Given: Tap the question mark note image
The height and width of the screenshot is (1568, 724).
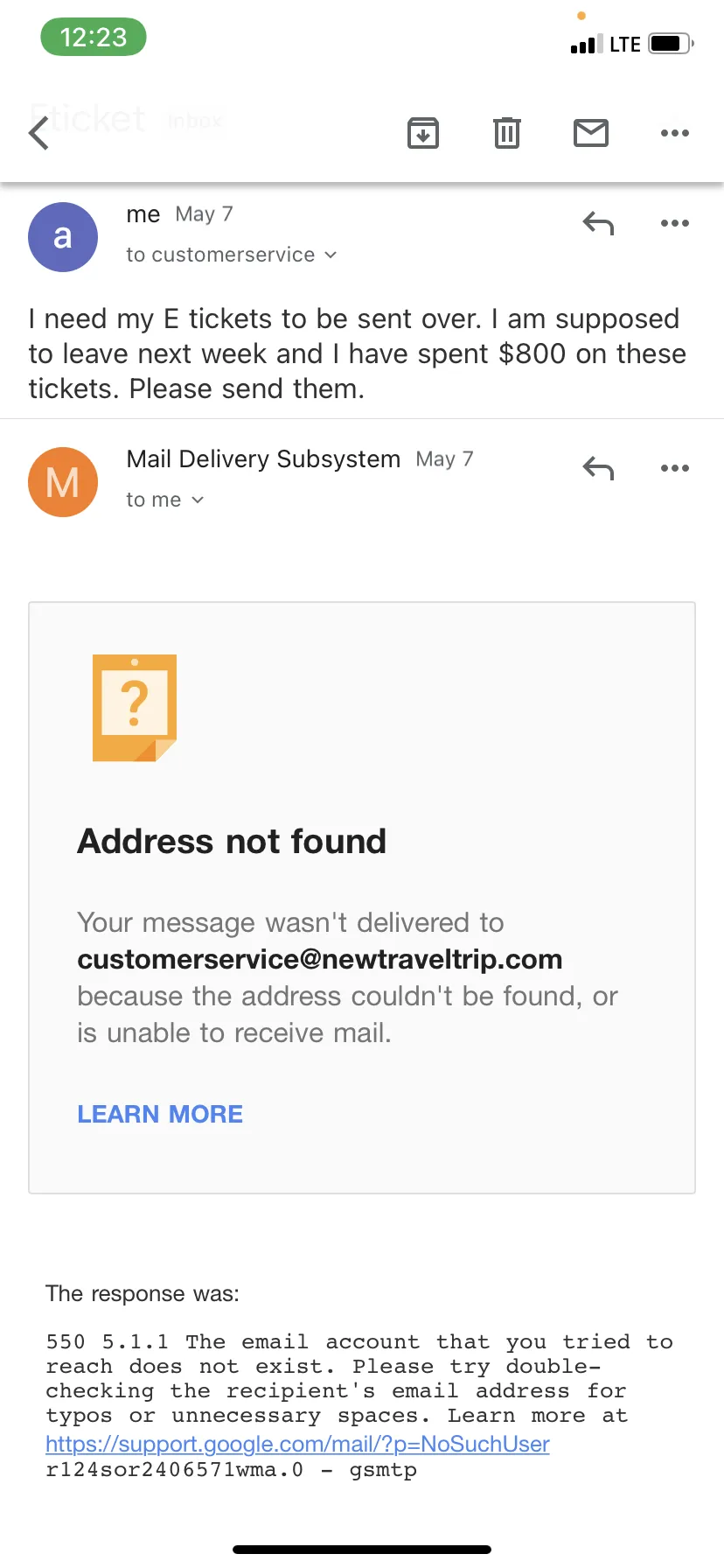Looking at the screenshot, I should [x=135, y=708].
